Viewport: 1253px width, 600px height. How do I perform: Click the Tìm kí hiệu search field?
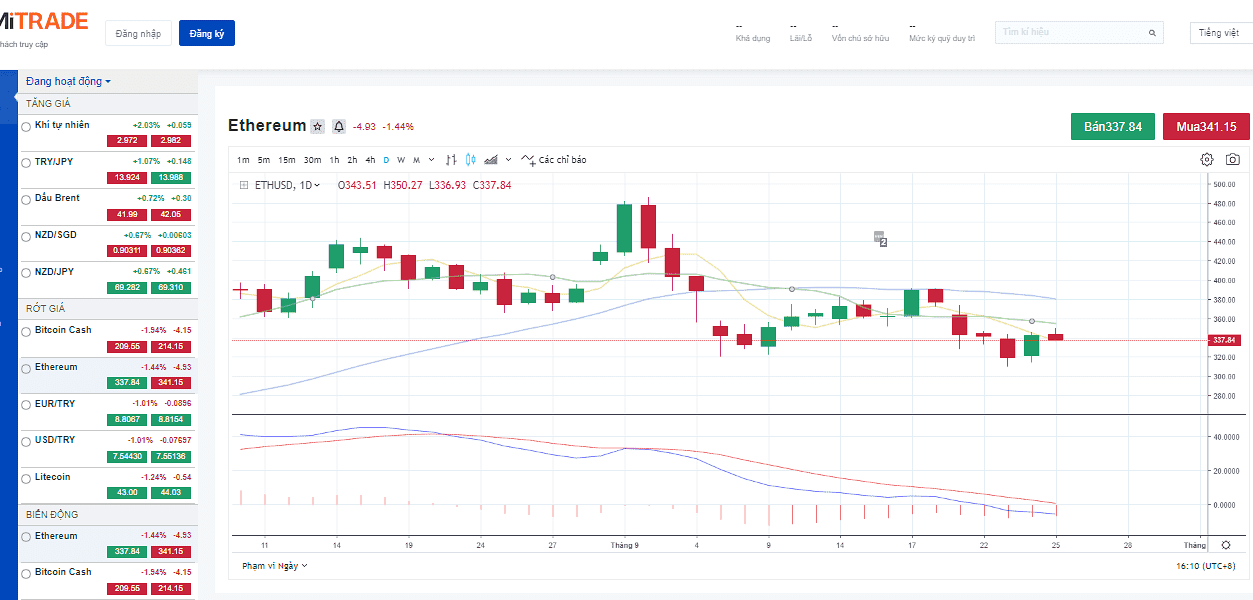pos(1070,33)
